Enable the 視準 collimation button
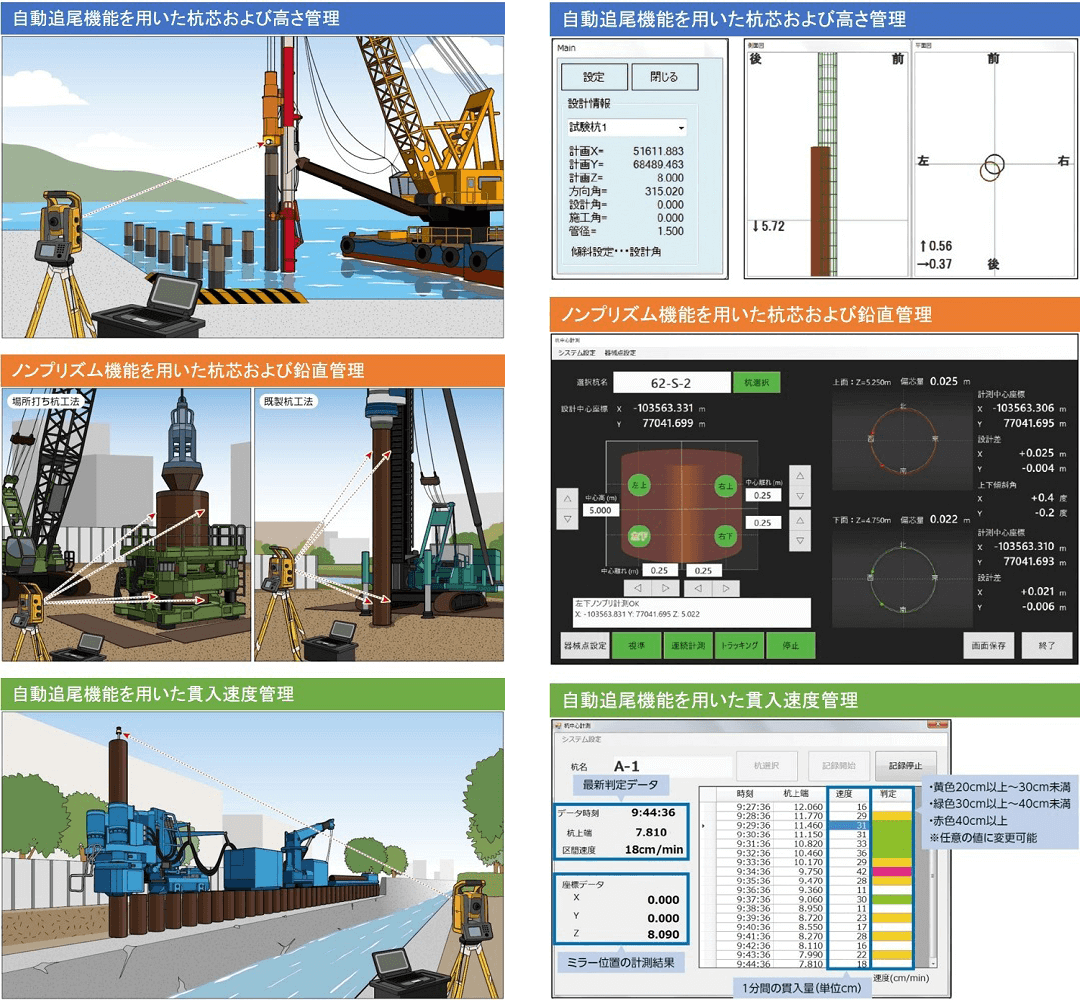The width and height of the screenshot is (1080, 1000). tap(637, 646)
